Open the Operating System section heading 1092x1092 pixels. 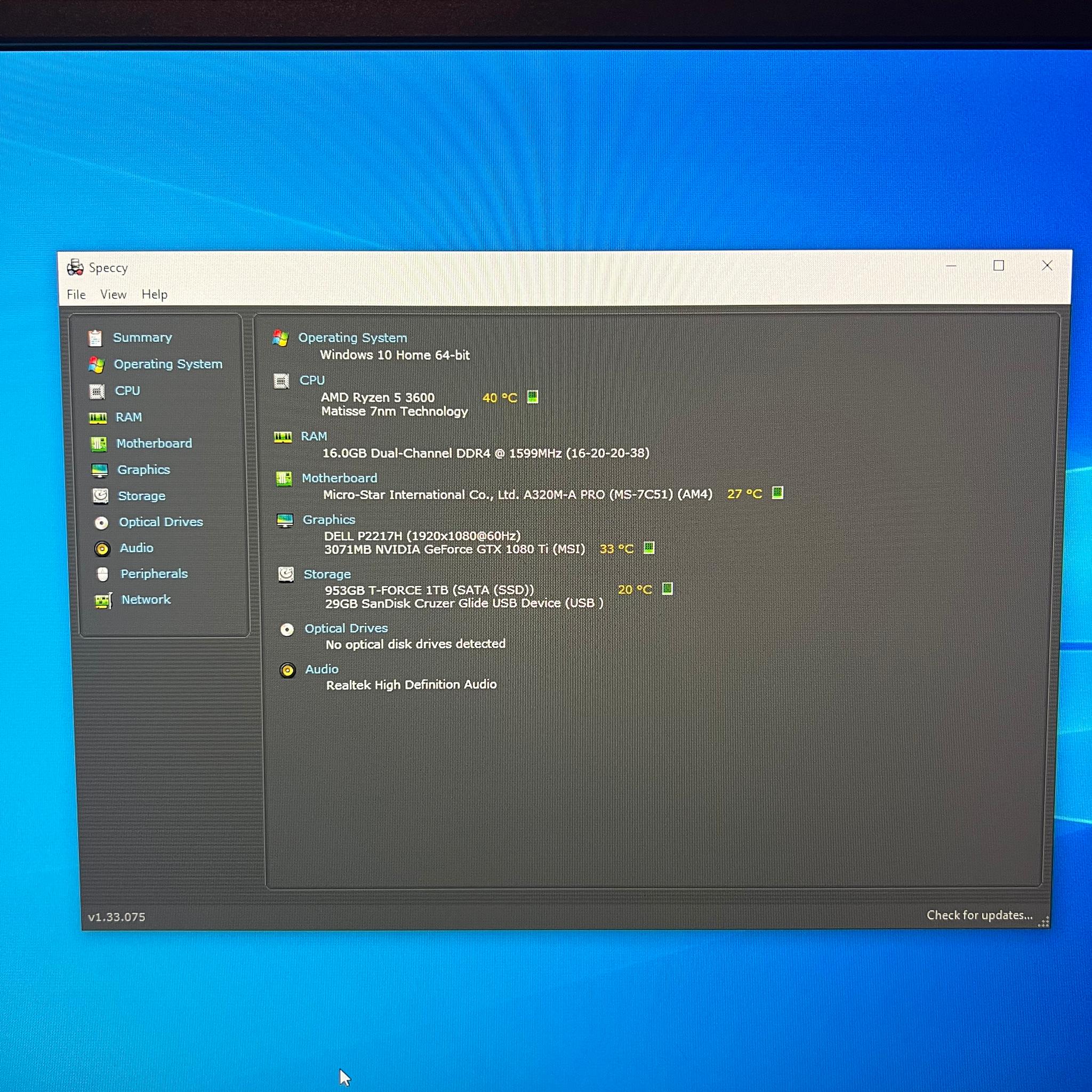[352, 338]
